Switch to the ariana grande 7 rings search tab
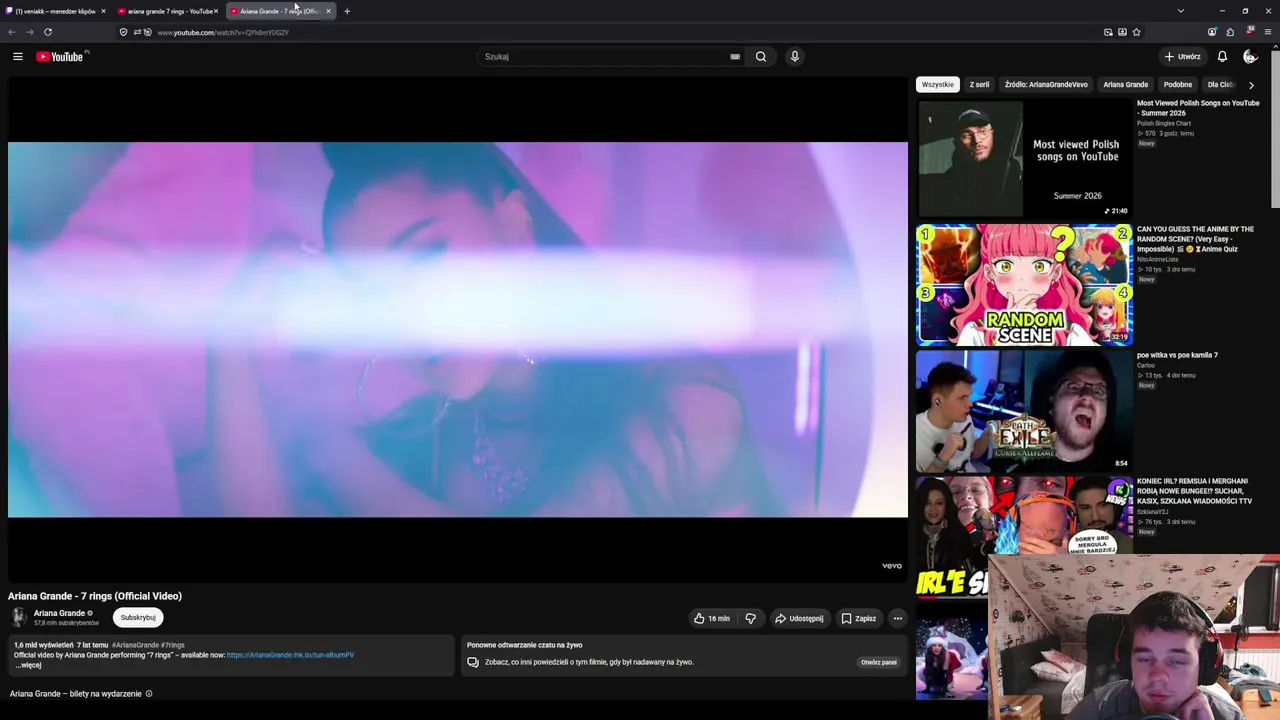Viewport: 1280px width, 720px height. pyautogui.click(x=168, y=11)
